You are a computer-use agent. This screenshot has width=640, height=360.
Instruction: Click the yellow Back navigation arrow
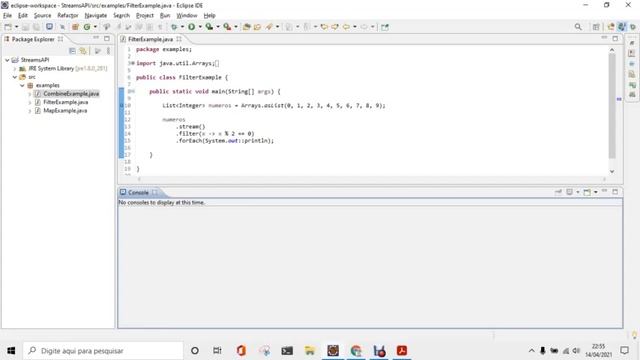click(346, 27)
